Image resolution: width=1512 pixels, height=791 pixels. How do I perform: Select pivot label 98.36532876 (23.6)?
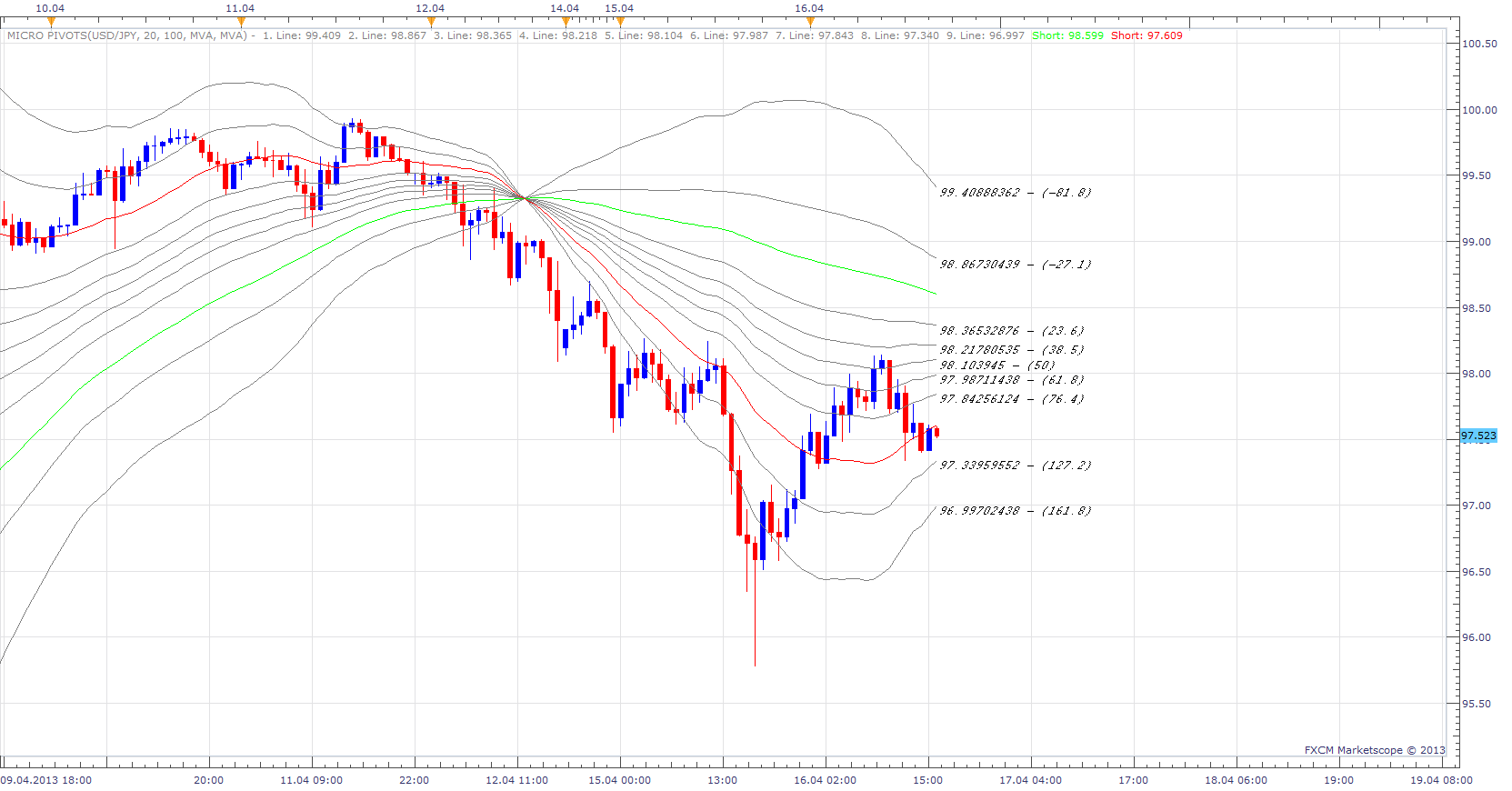[1012, 331]
